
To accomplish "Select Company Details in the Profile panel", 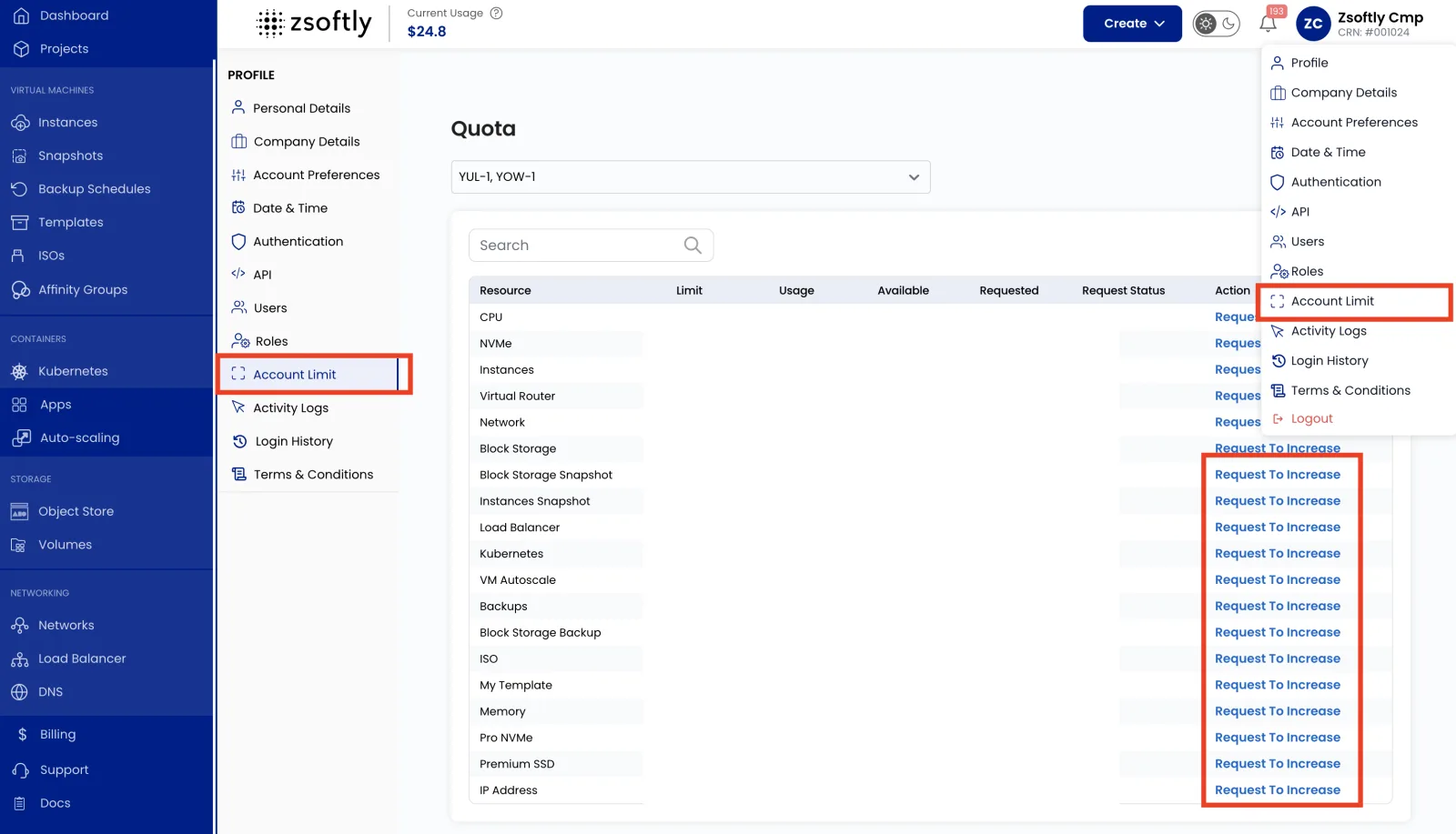I will [296, 142].
